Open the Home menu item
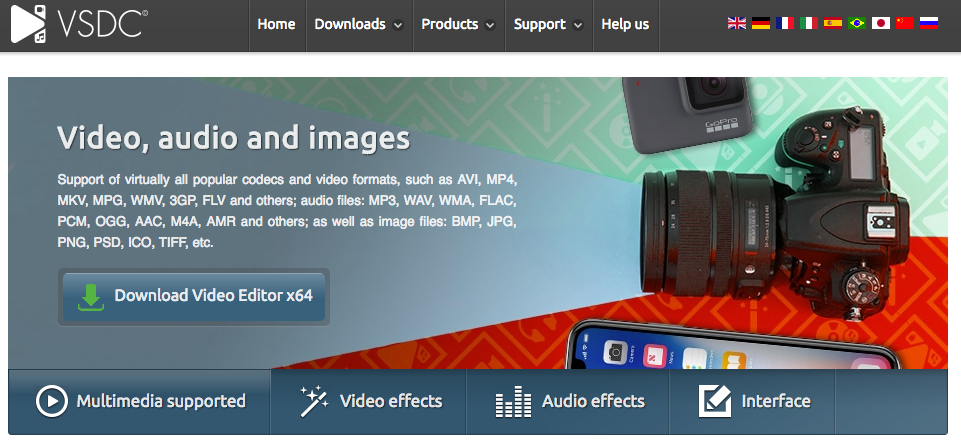Viewport: 961px width, 447px height. 276,25
